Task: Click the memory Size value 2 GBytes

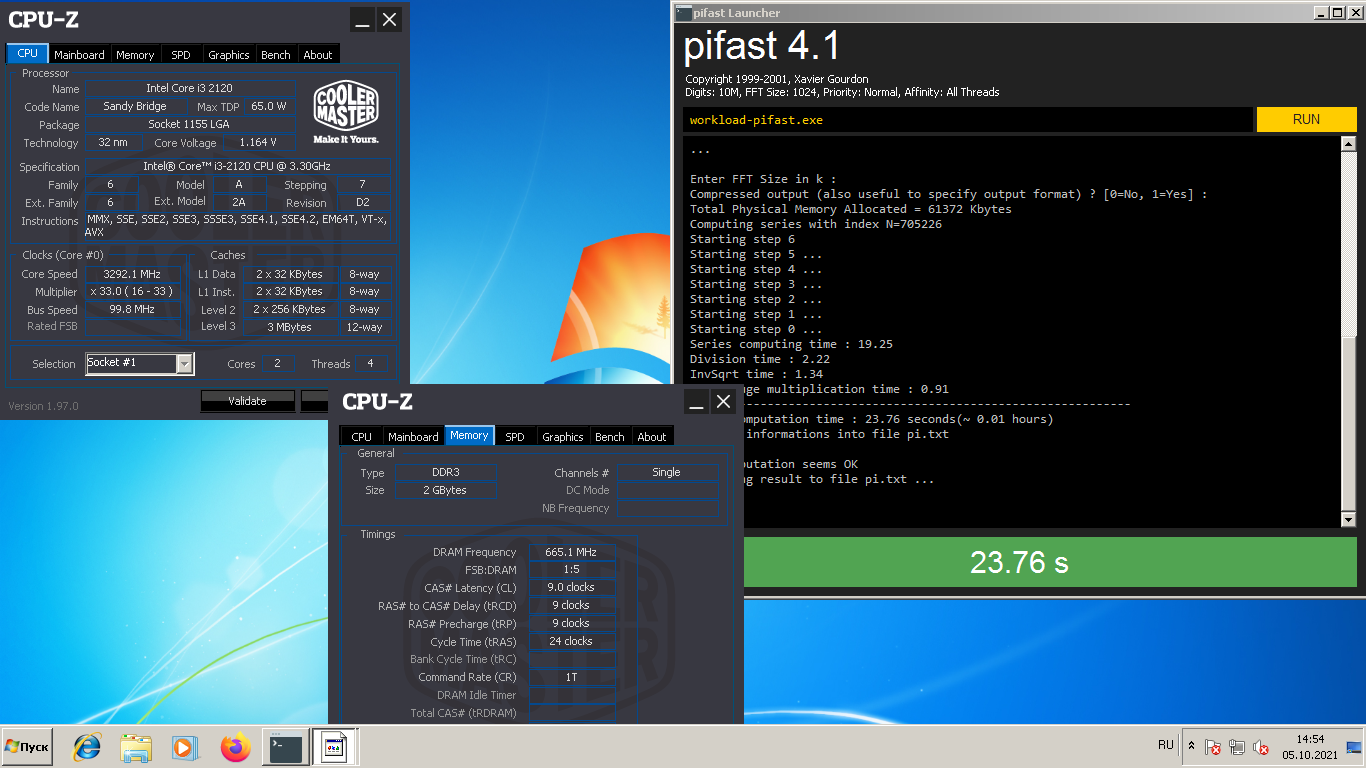Action: pyautogui.click(x=446, y=490)
